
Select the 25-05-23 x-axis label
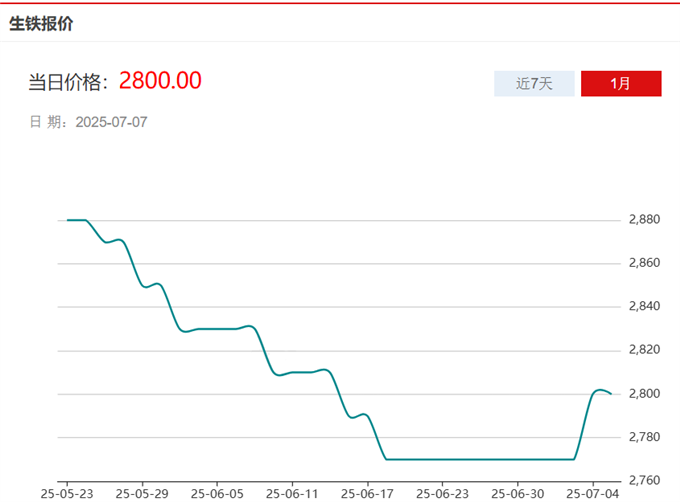(66, 493)
